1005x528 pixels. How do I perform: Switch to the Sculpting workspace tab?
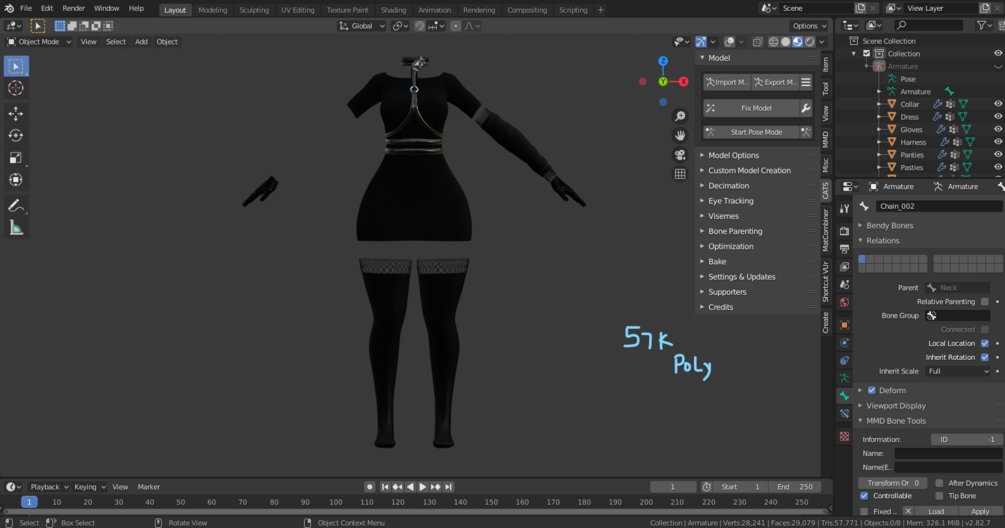(254, 10)
